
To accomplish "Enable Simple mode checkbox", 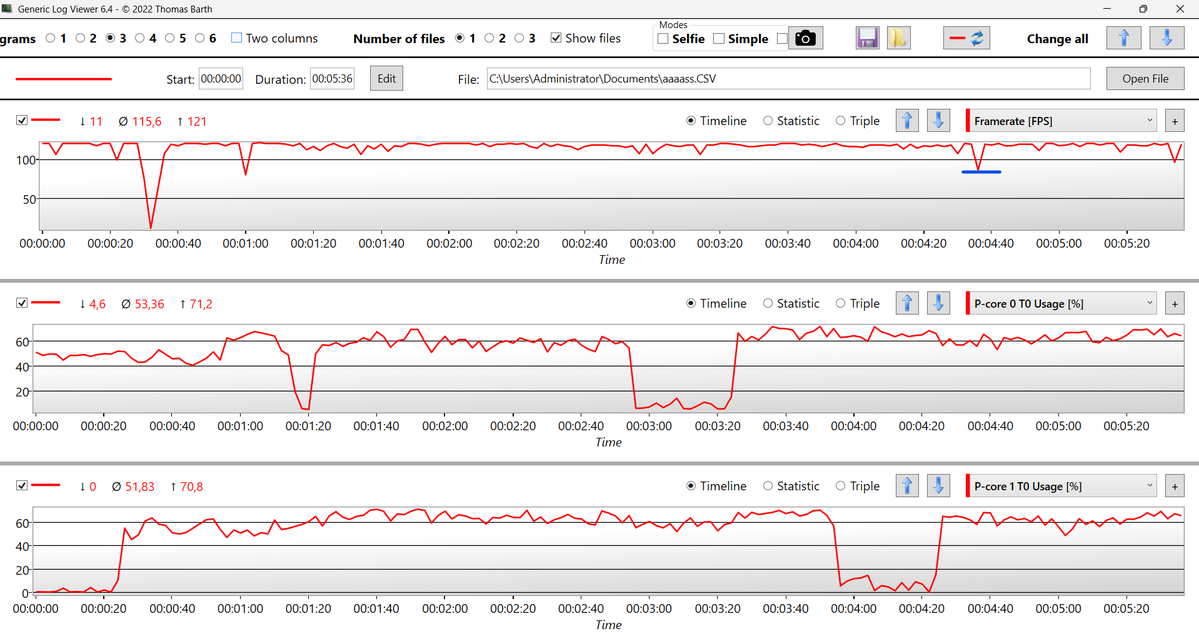I will (719, 38).
